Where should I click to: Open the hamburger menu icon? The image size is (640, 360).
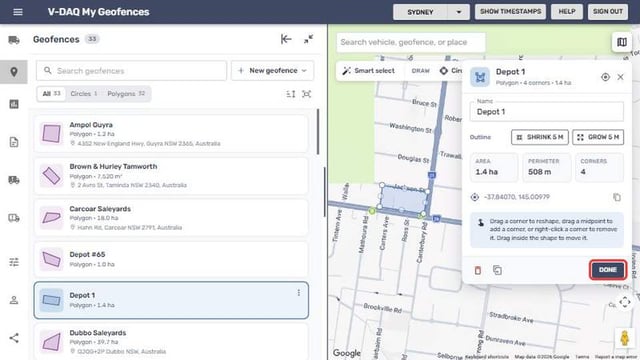coord(18,12)
